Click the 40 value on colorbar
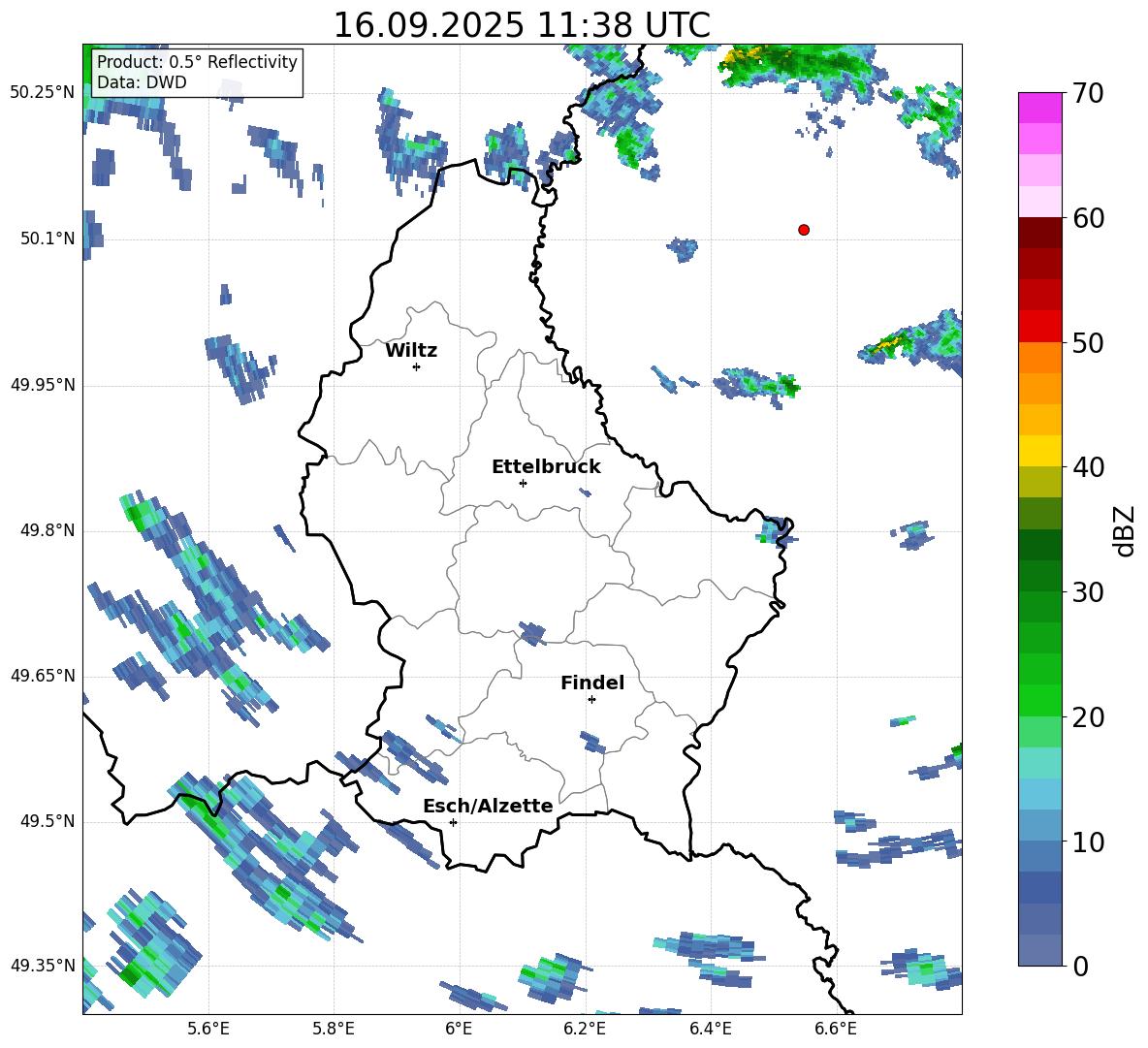1148x1048 pixels. point(1088,467)
